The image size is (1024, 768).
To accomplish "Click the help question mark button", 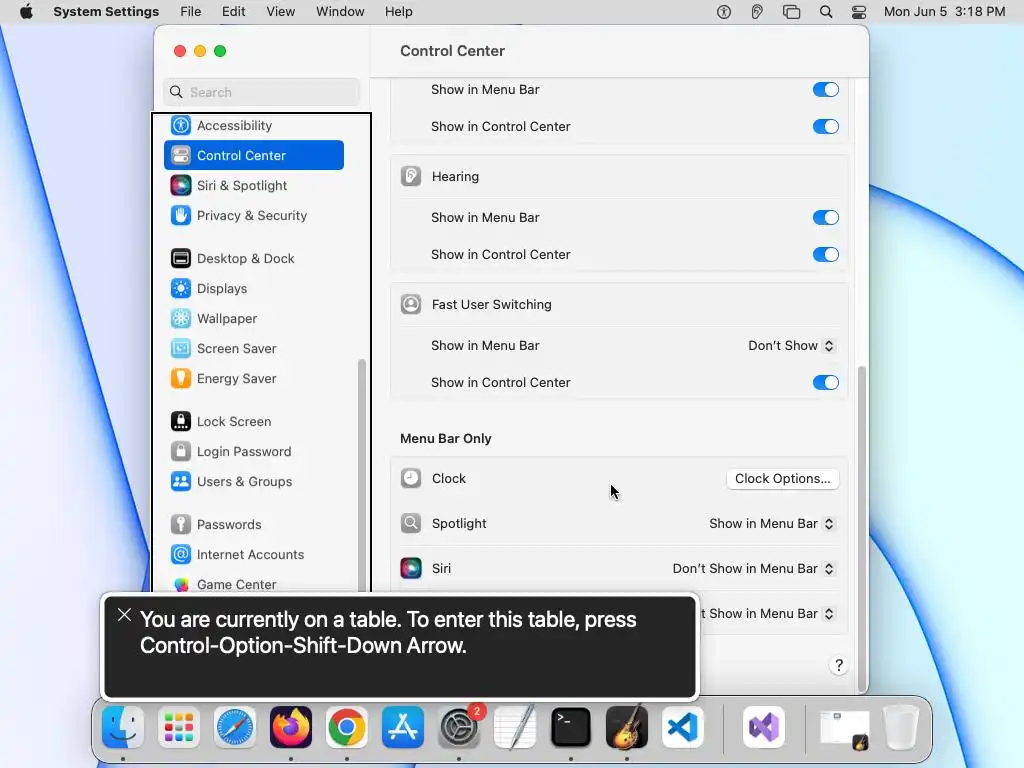I will [x=839, y=665].
